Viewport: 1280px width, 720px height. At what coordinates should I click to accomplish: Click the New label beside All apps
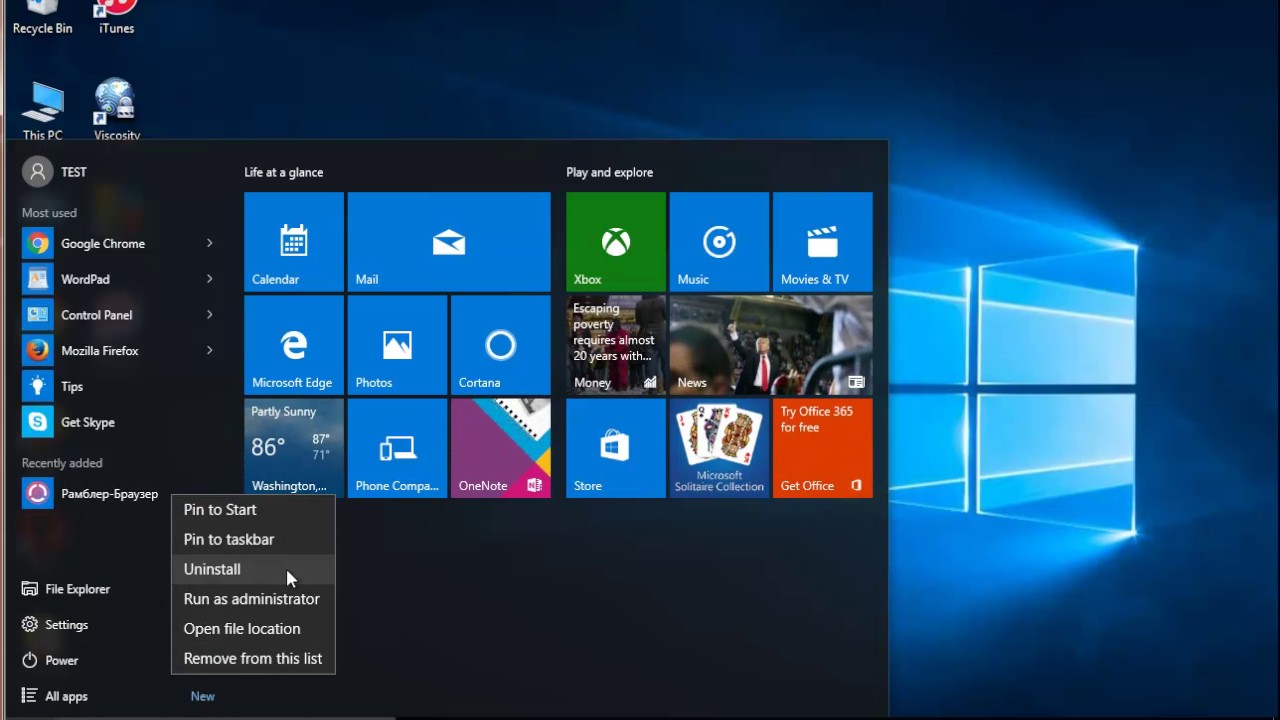[203, 696]
